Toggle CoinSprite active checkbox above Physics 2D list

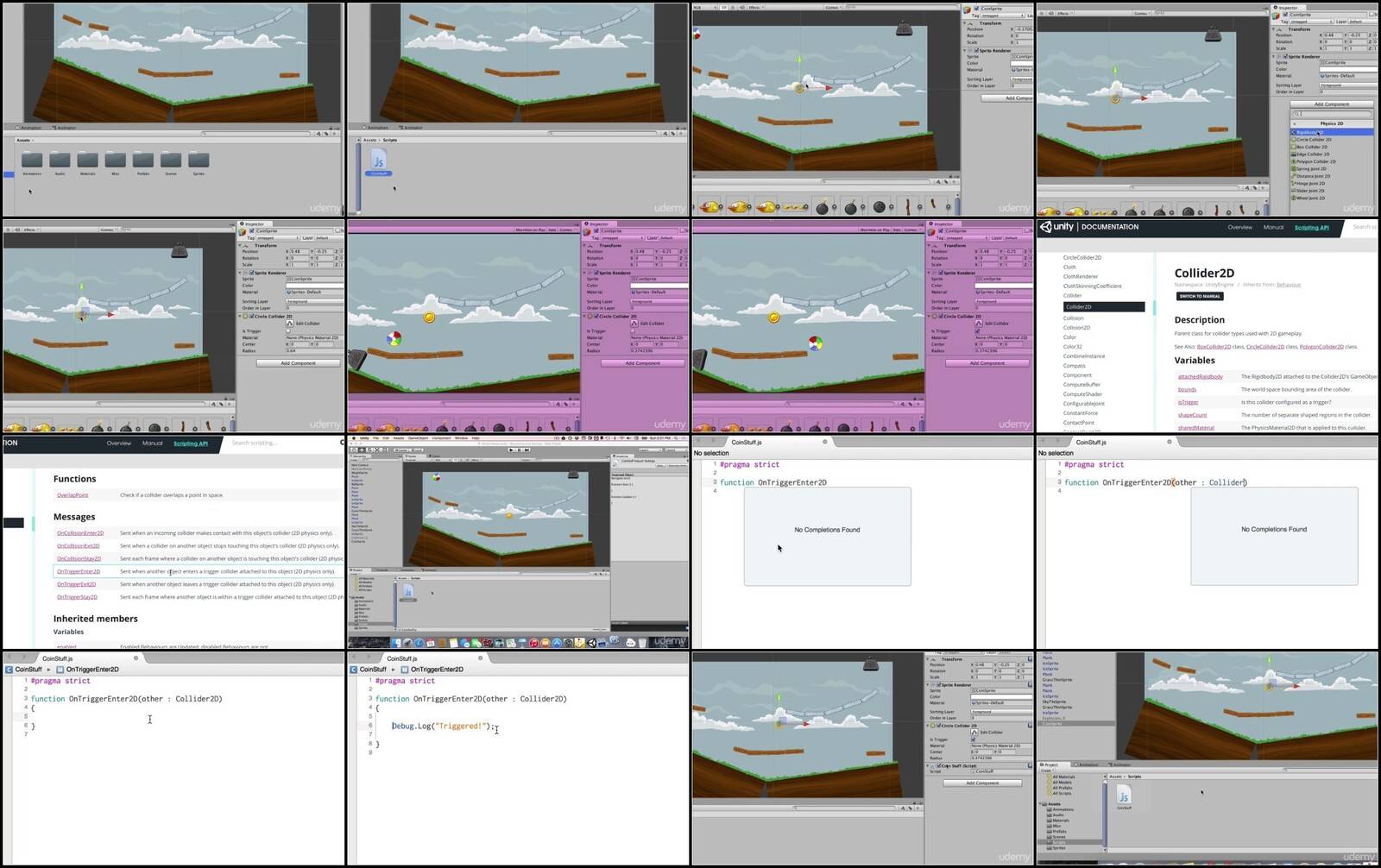1285,15
